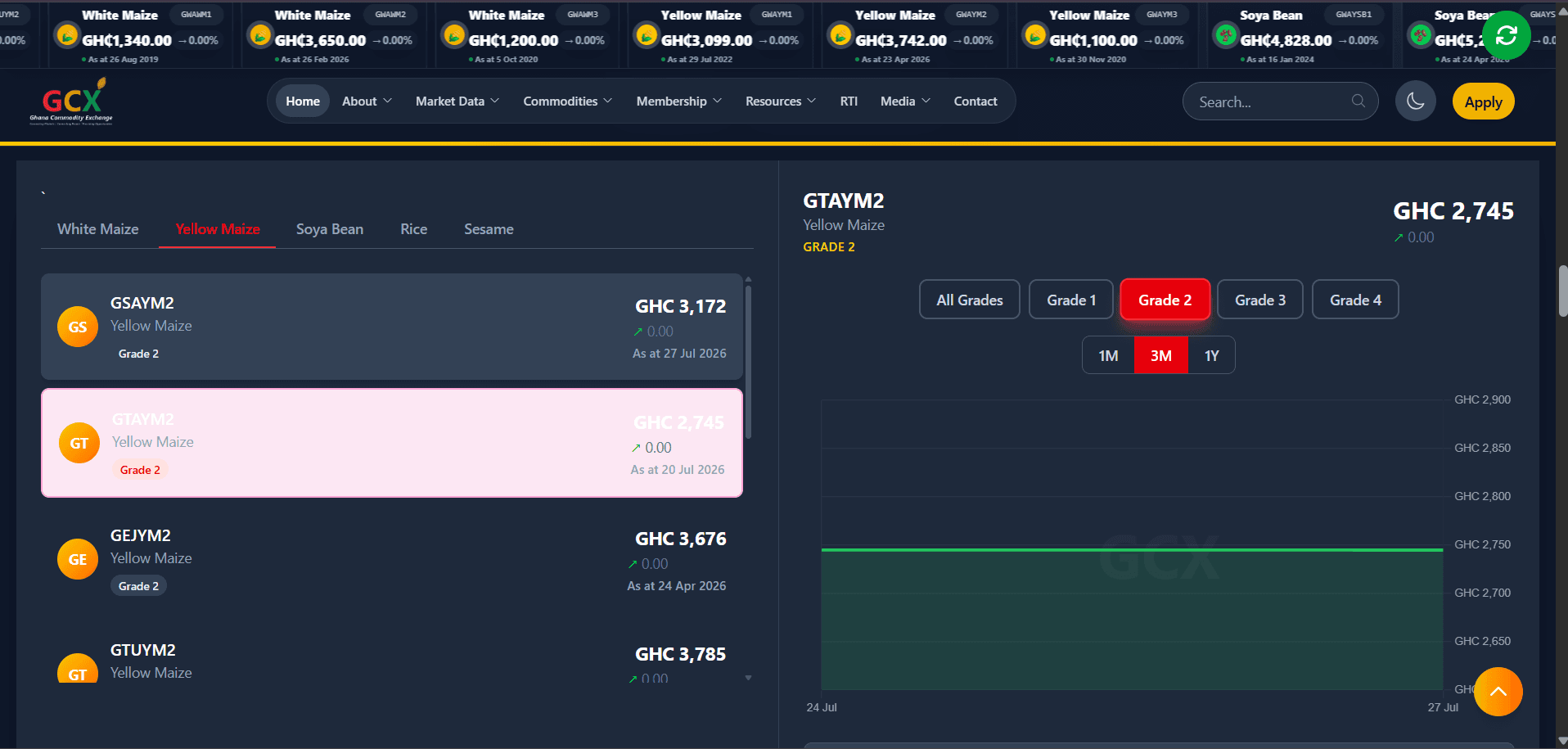Click 'As at 27 Jul 2026' date text
Viewport: 1568px width, 749px height.
coord(679,354)
